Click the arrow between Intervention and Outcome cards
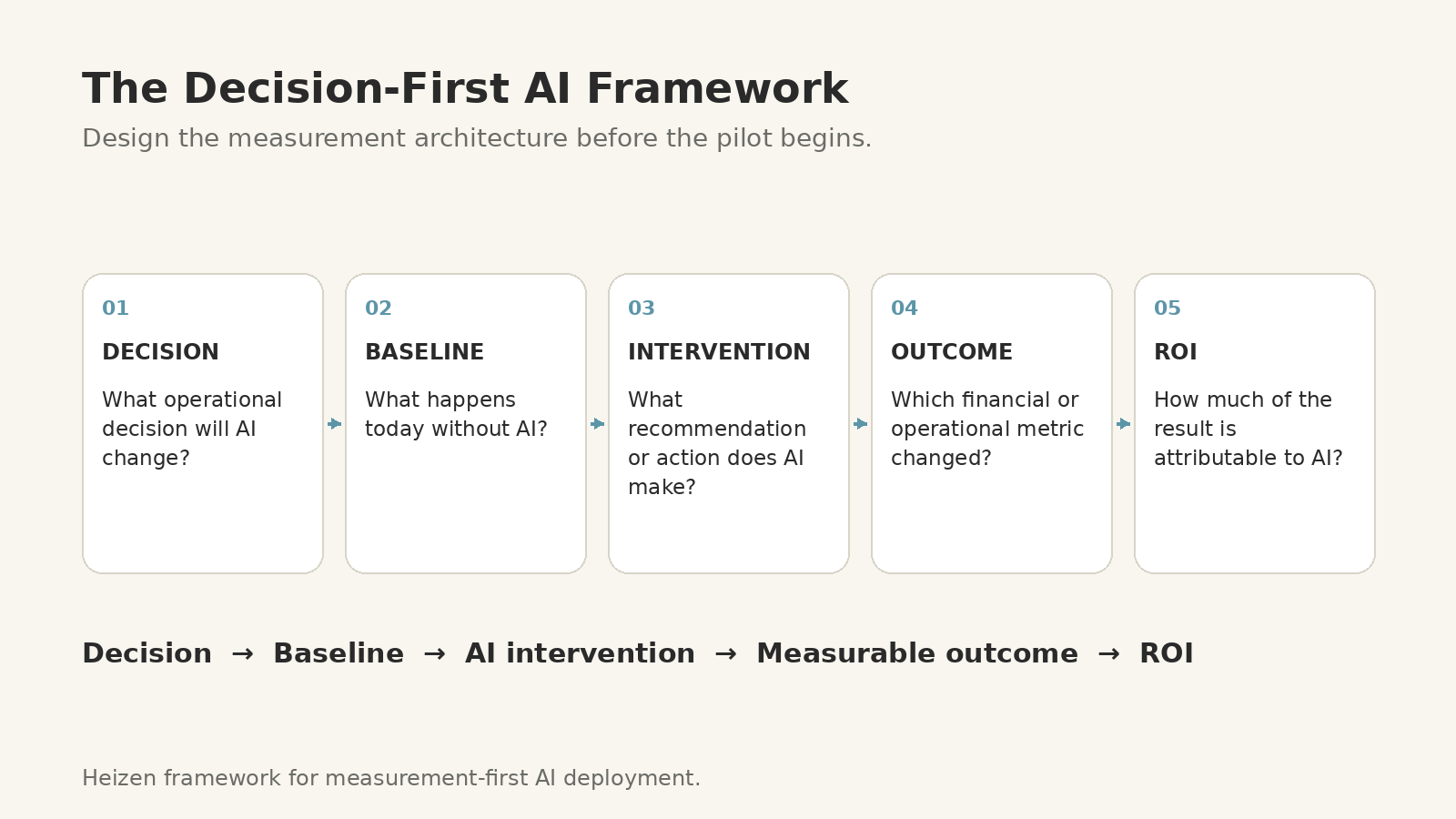The height and width of the screenshot is (819, 1456). 861,424
